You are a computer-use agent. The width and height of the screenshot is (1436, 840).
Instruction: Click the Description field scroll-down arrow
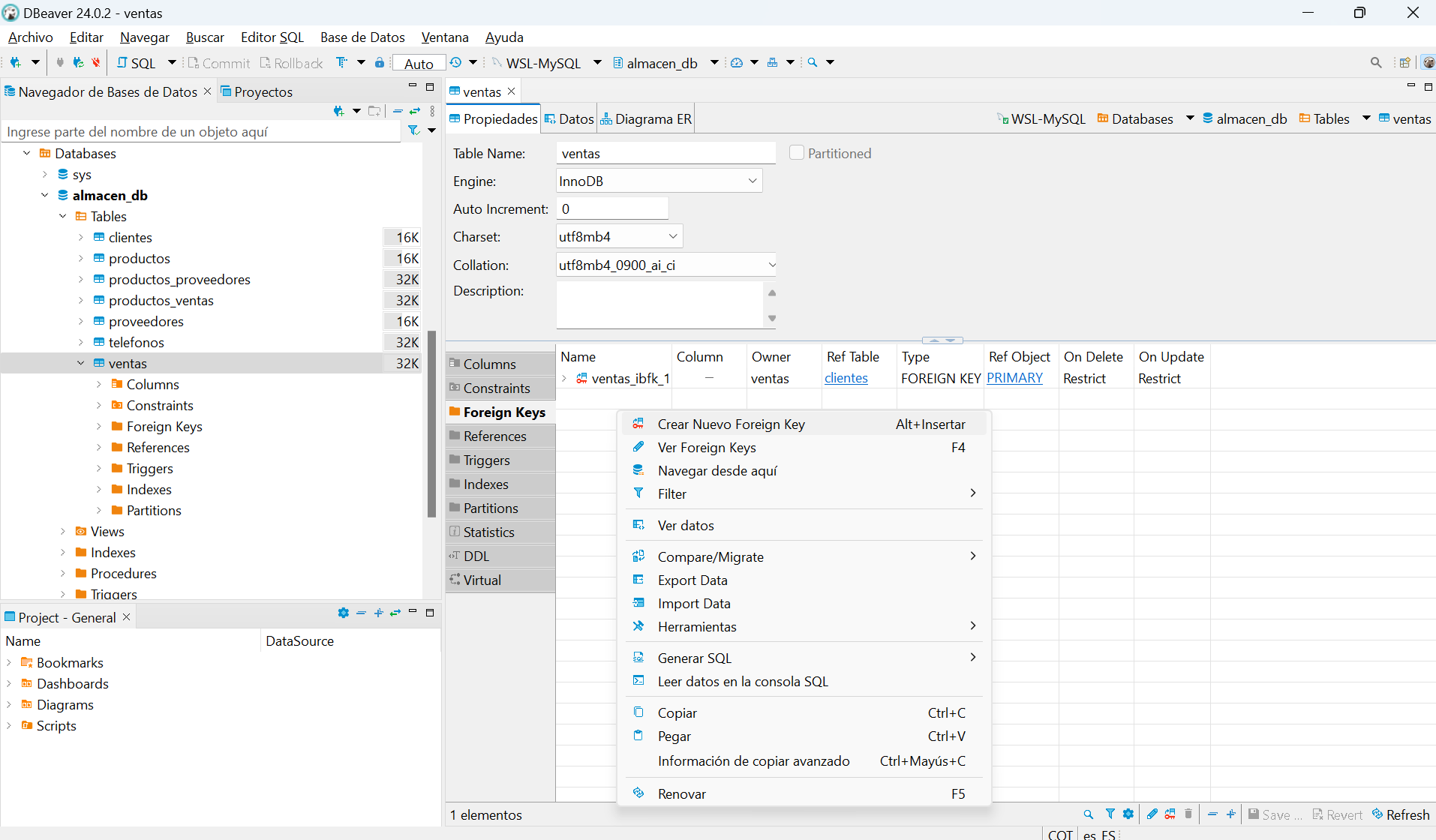pyautogui.click(x=772, y=318)
